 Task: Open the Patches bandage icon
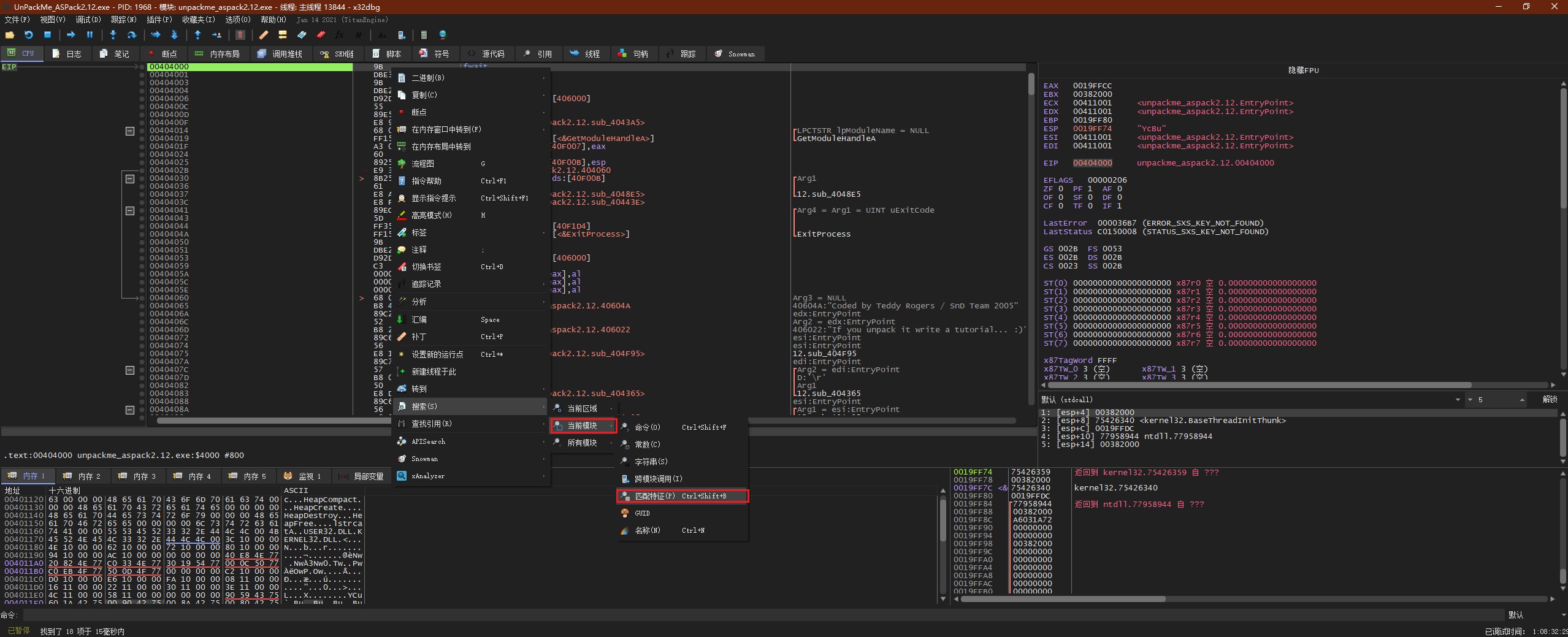tap(264, 35)
